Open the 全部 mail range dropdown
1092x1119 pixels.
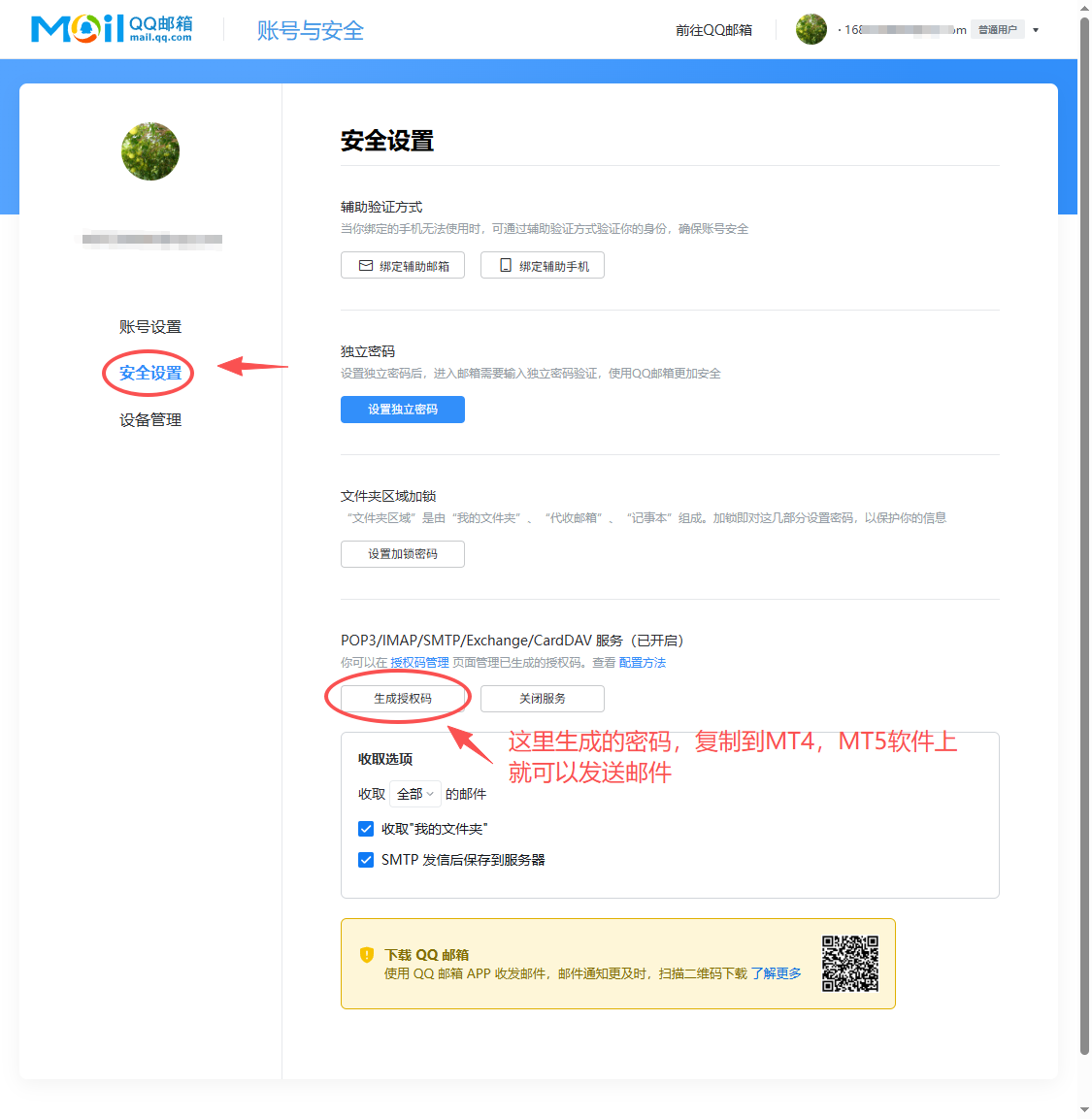(415, 794)
